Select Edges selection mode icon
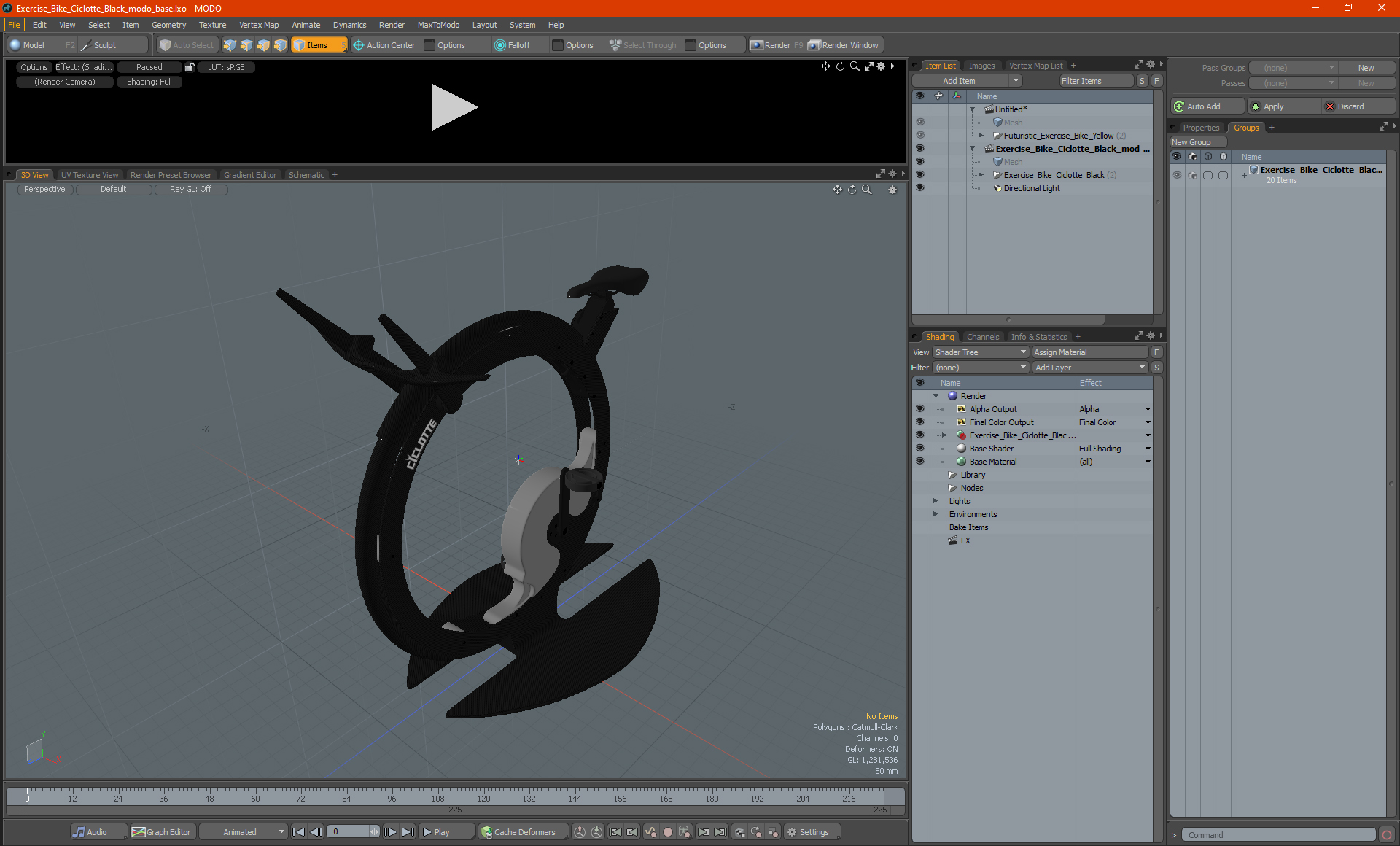This screenshot has width=1400, height=846. (x=246, y=45)
